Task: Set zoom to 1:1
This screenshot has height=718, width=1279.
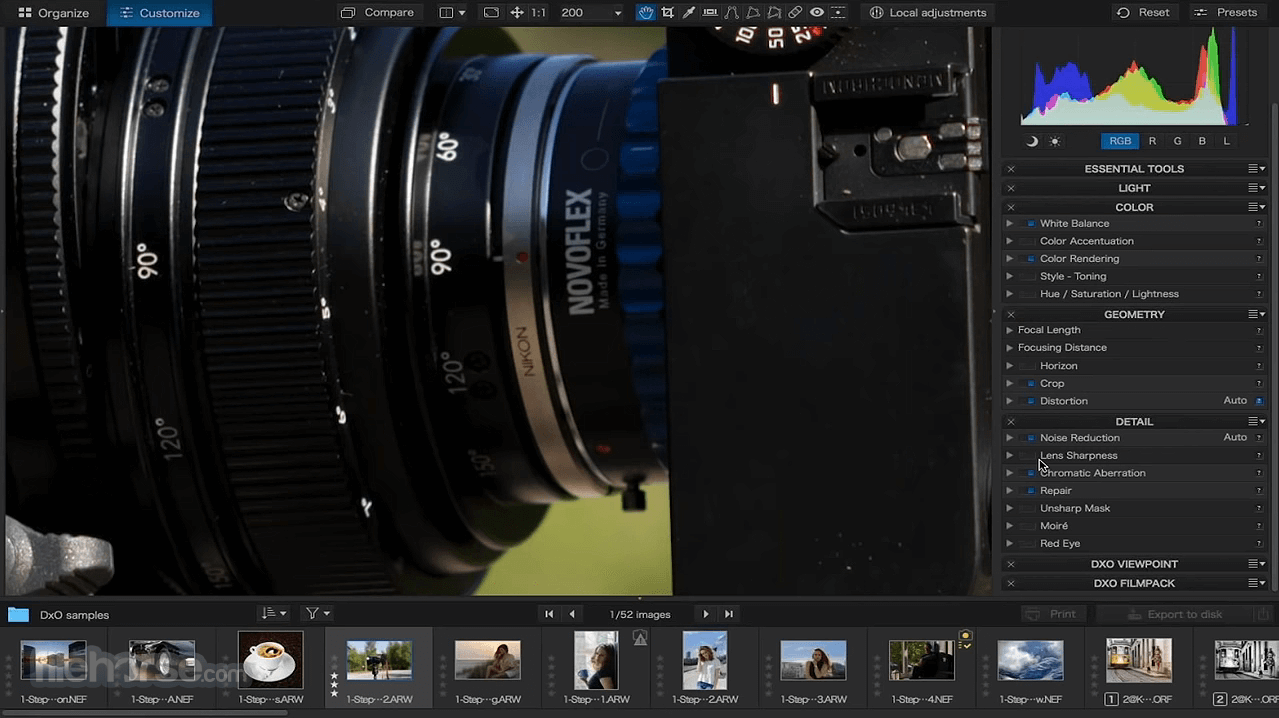Action: click(x=539, y=13)
